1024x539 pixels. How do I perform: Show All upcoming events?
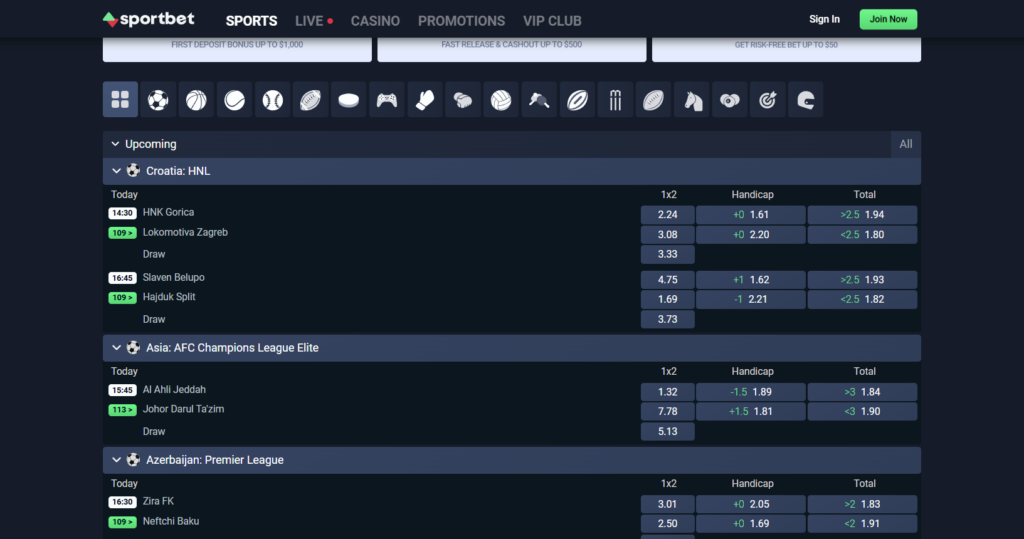(x=906, y=144)
